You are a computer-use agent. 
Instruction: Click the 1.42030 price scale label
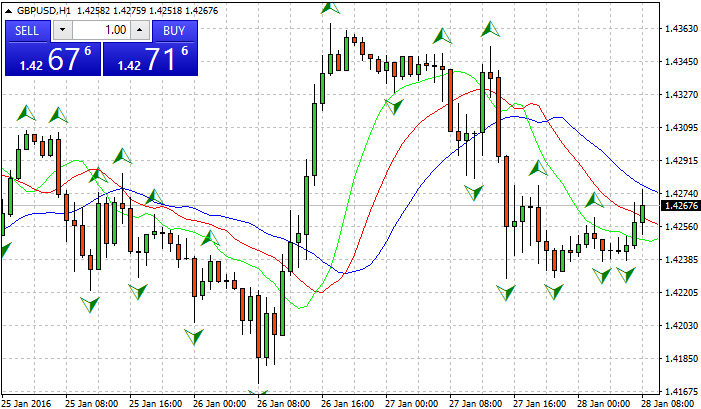tap(681, 326)
